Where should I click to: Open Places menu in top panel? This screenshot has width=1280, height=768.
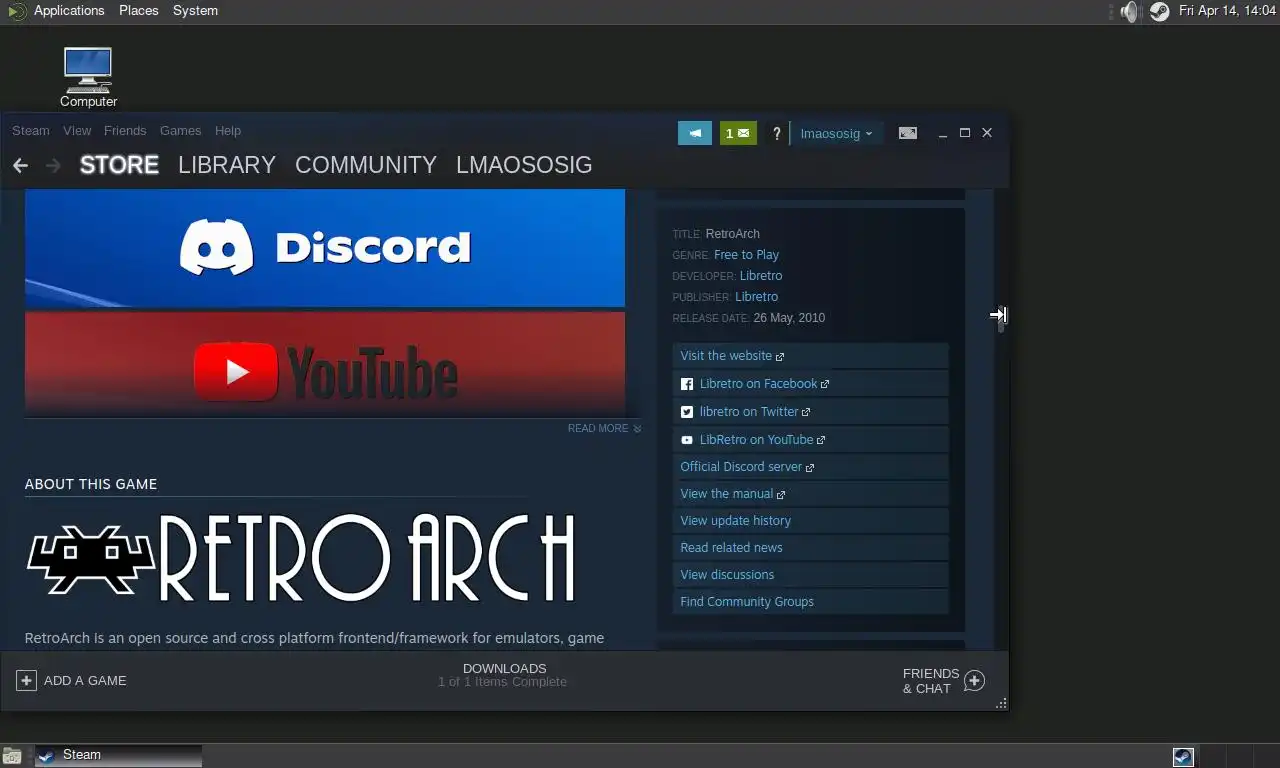tap(138, 11)
